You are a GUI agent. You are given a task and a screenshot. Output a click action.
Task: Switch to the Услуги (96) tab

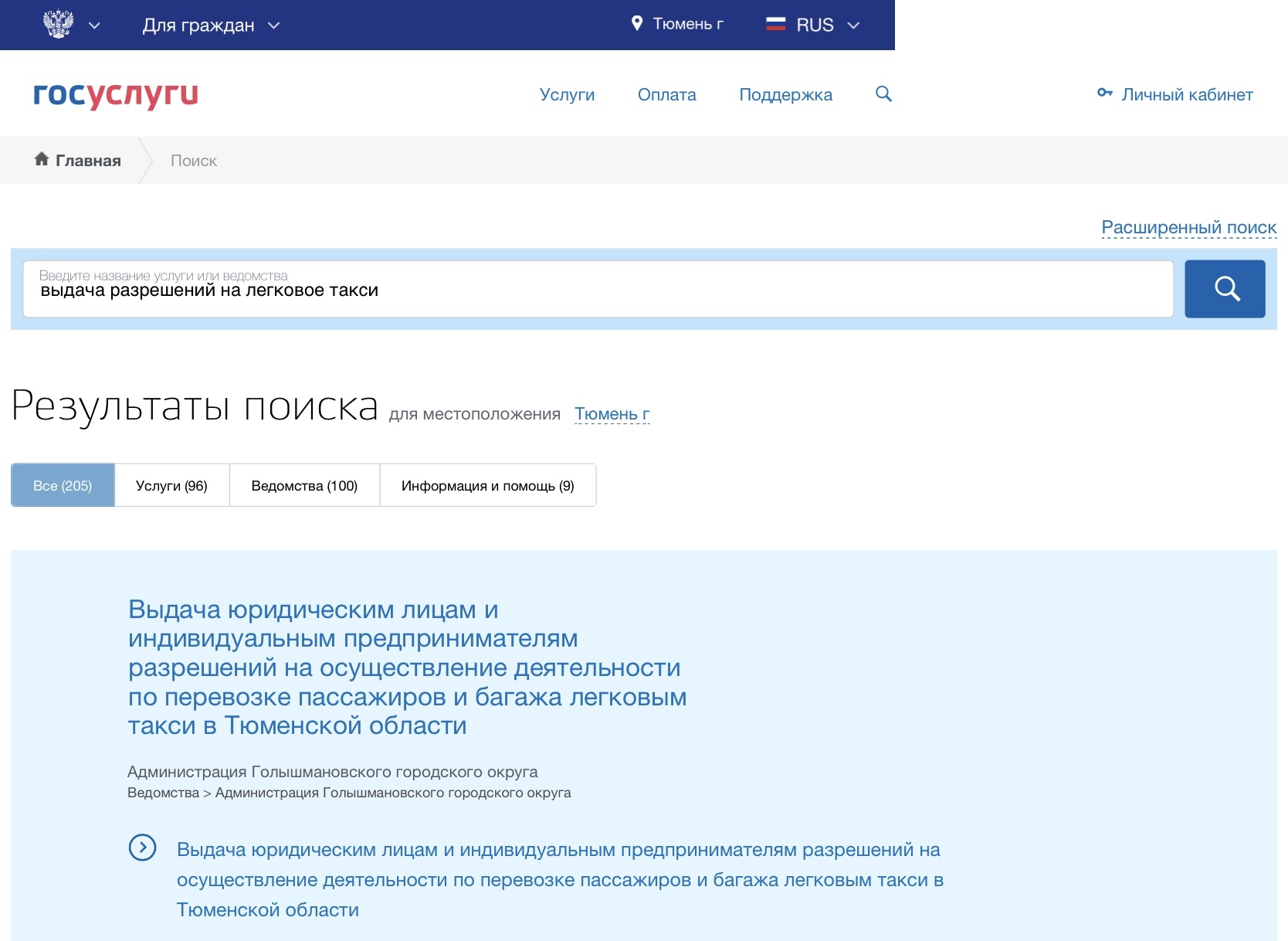[171, 486]
